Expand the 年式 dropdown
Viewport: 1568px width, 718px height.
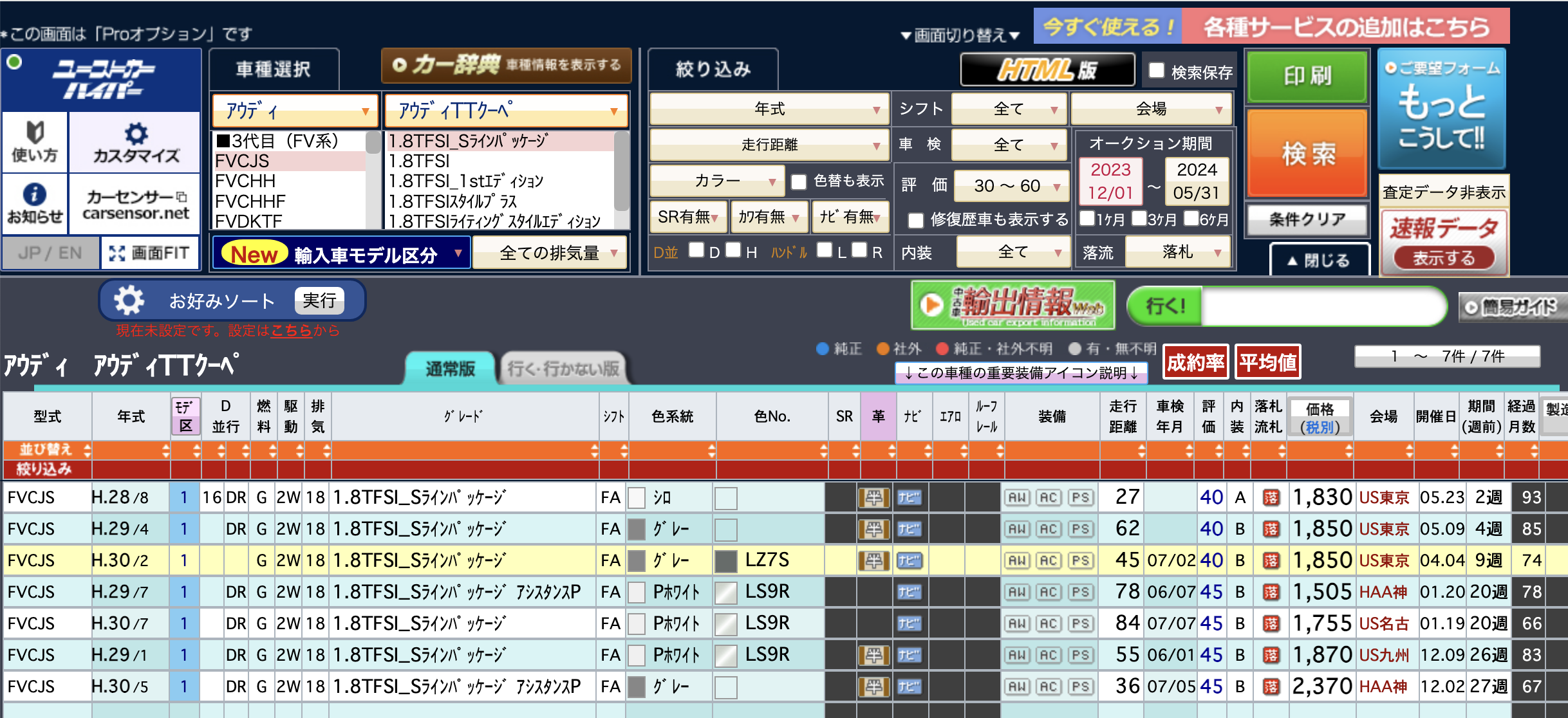[769, 109]
